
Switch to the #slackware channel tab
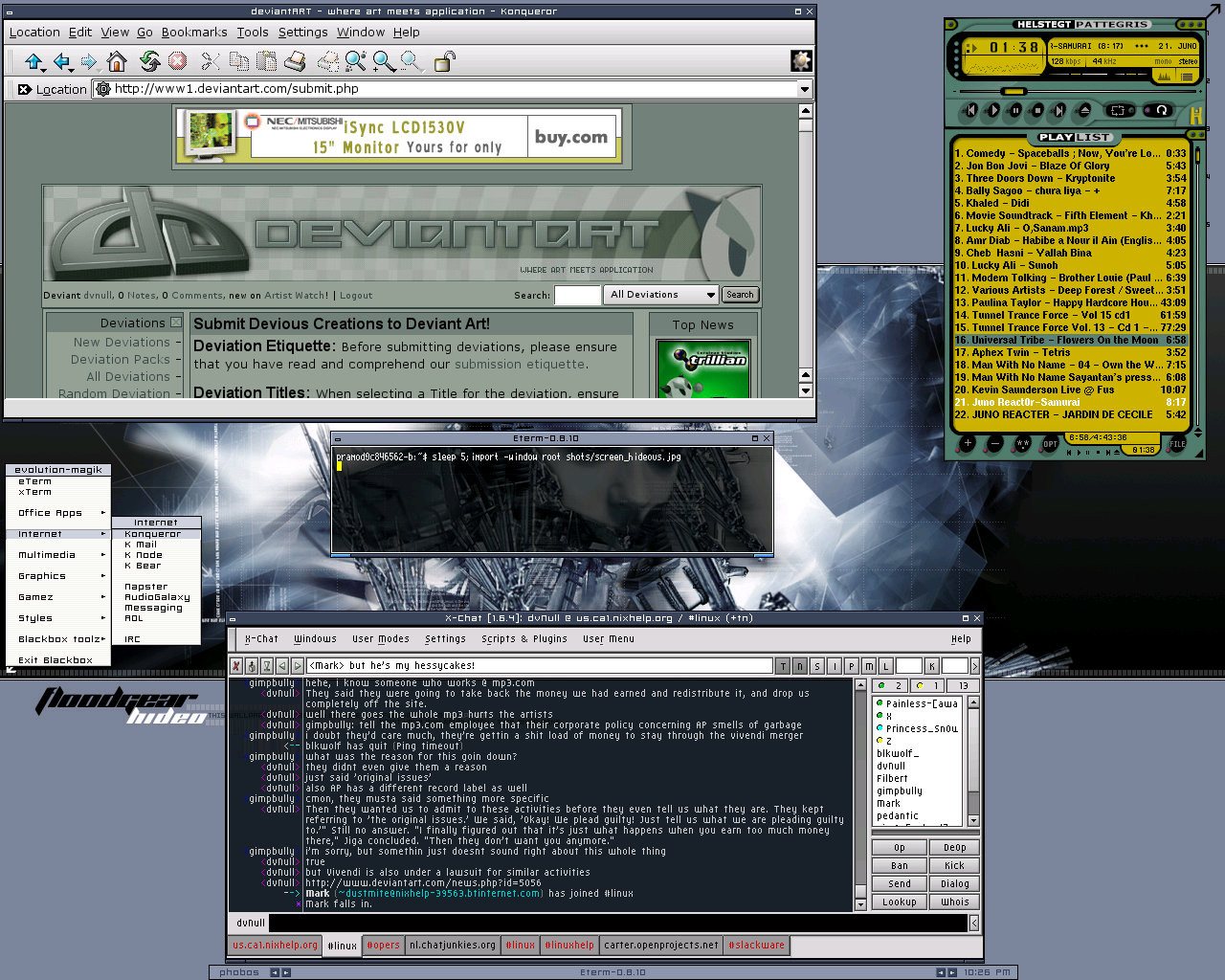click(756, 946)
